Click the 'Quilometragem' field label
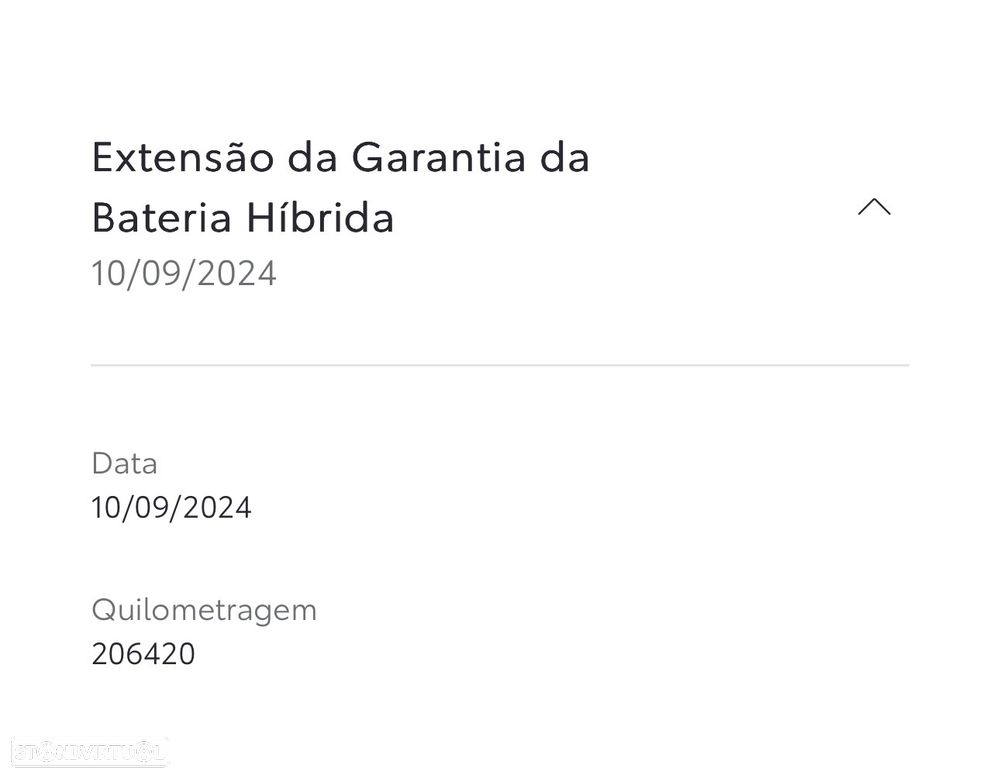Image resolution: width=1000 pixels, height=778 pixels. pos(204,610)
